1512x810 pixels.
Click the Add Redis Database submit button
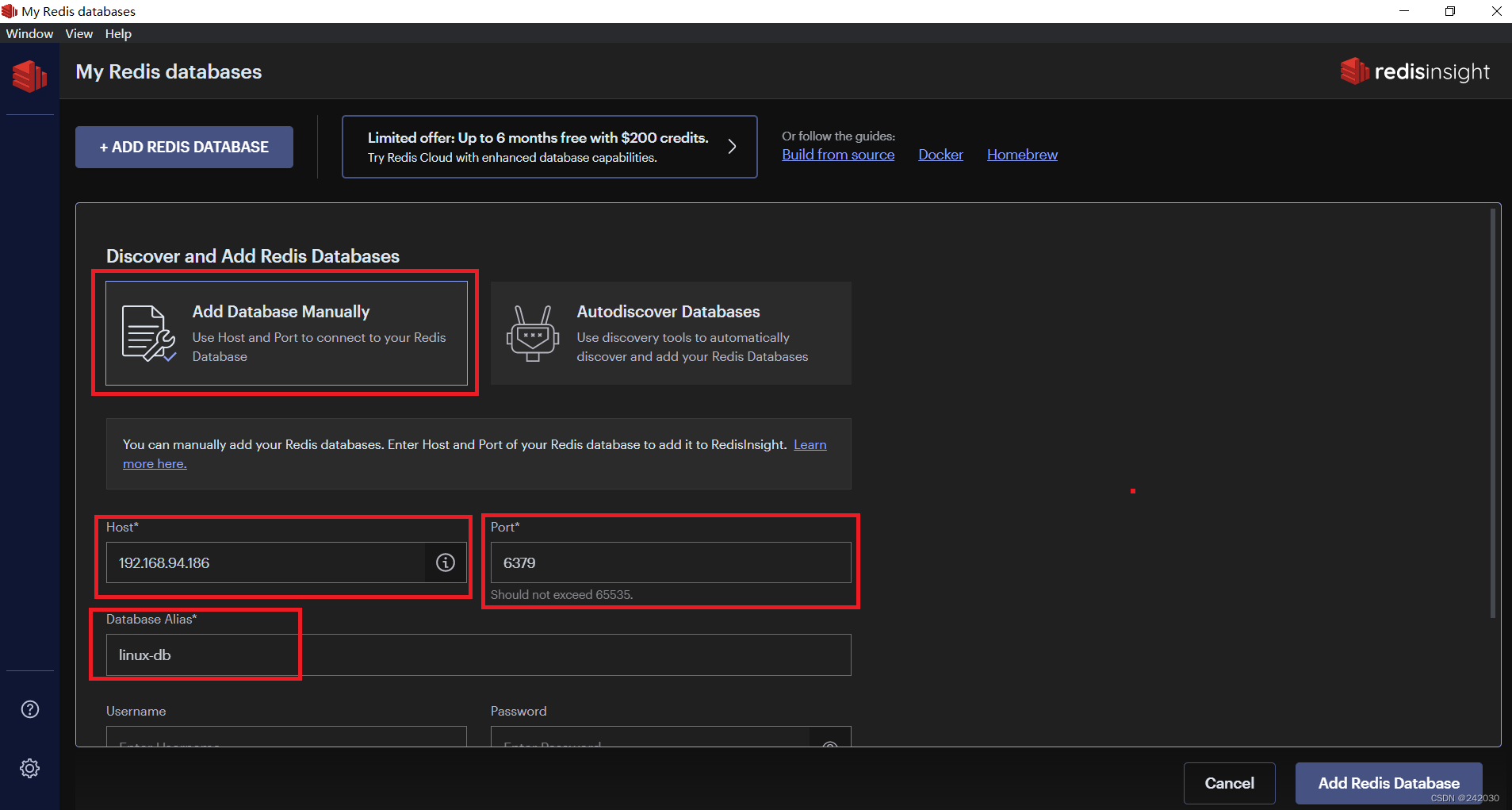coord(1389,783)
